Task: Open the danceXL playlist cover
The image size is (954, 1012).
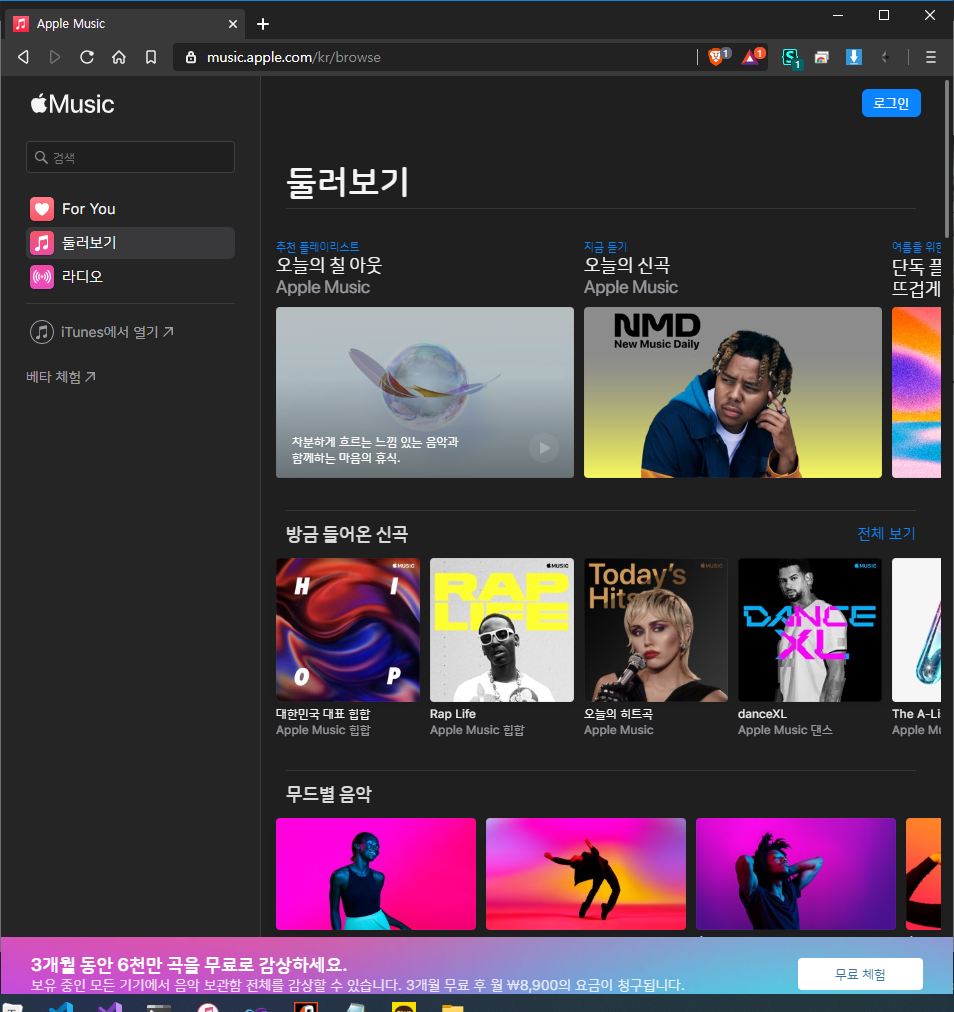Action: [809, 630]
